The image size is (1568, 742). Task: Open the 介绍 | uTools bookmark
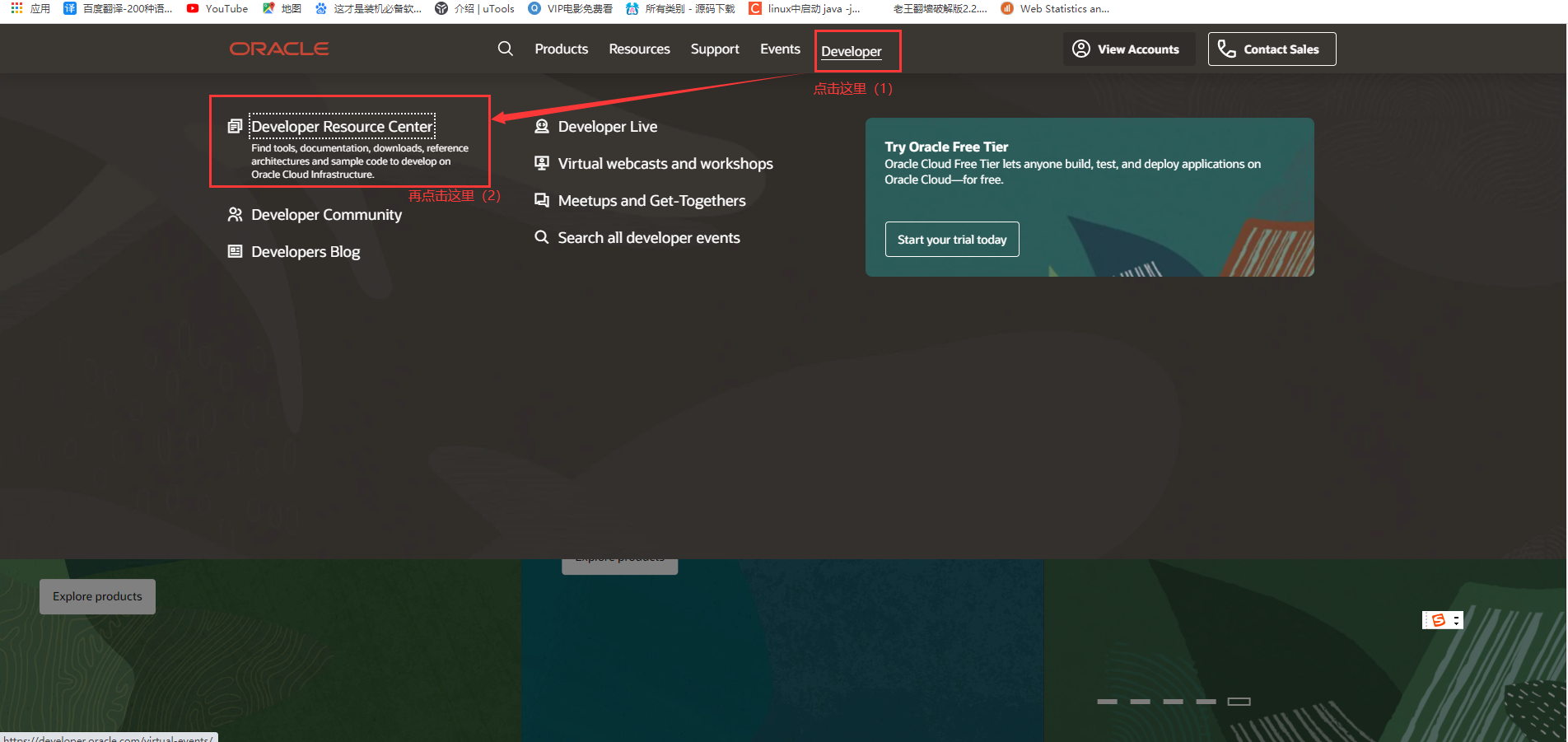pos(475,8)
